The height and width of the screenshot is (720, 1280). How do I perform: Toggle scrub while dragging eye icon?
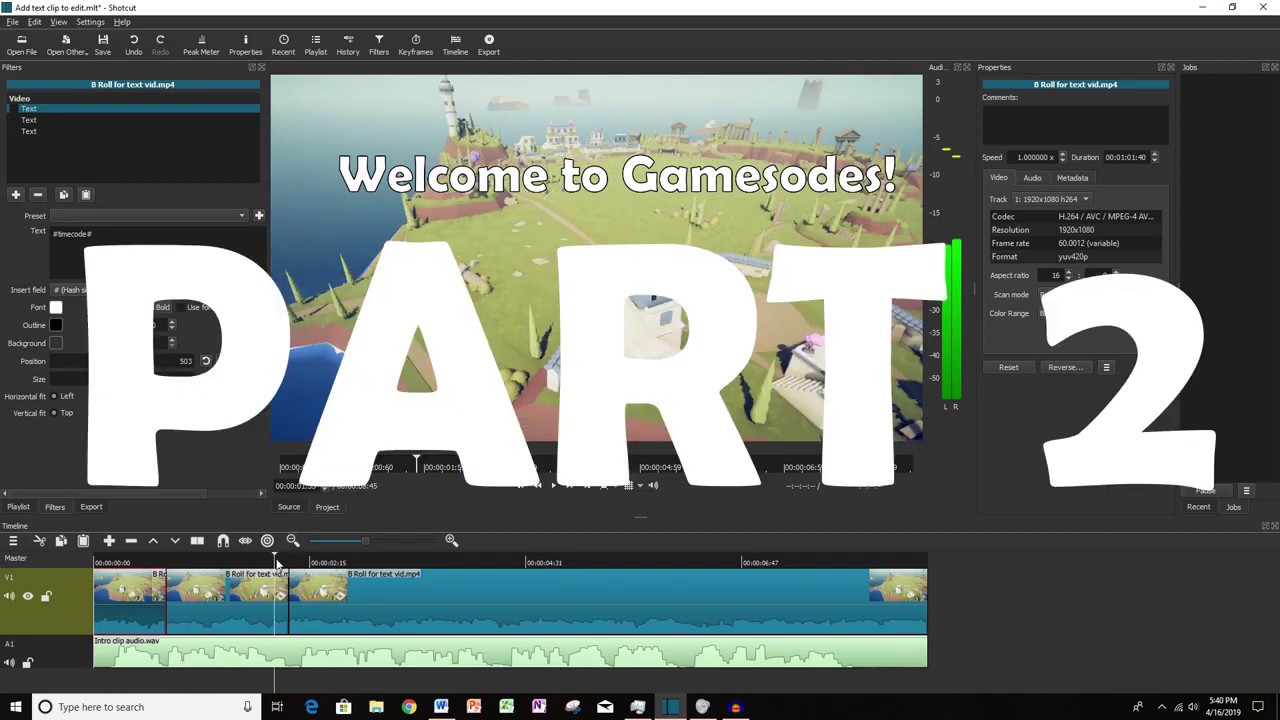point(245,541)
